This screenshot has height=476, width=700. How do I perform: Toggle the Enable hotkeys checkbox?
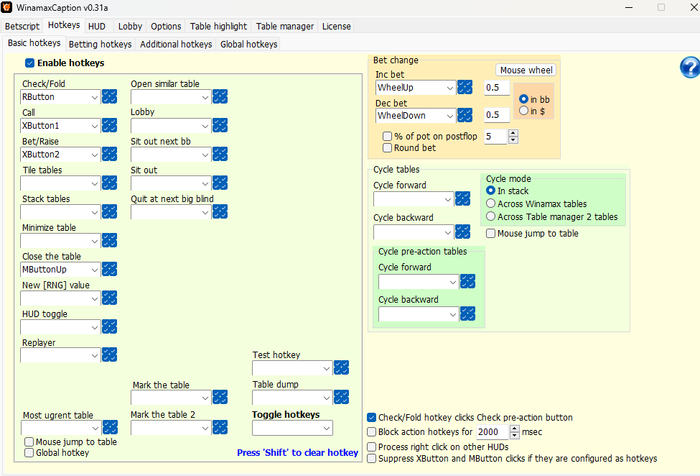30,63
